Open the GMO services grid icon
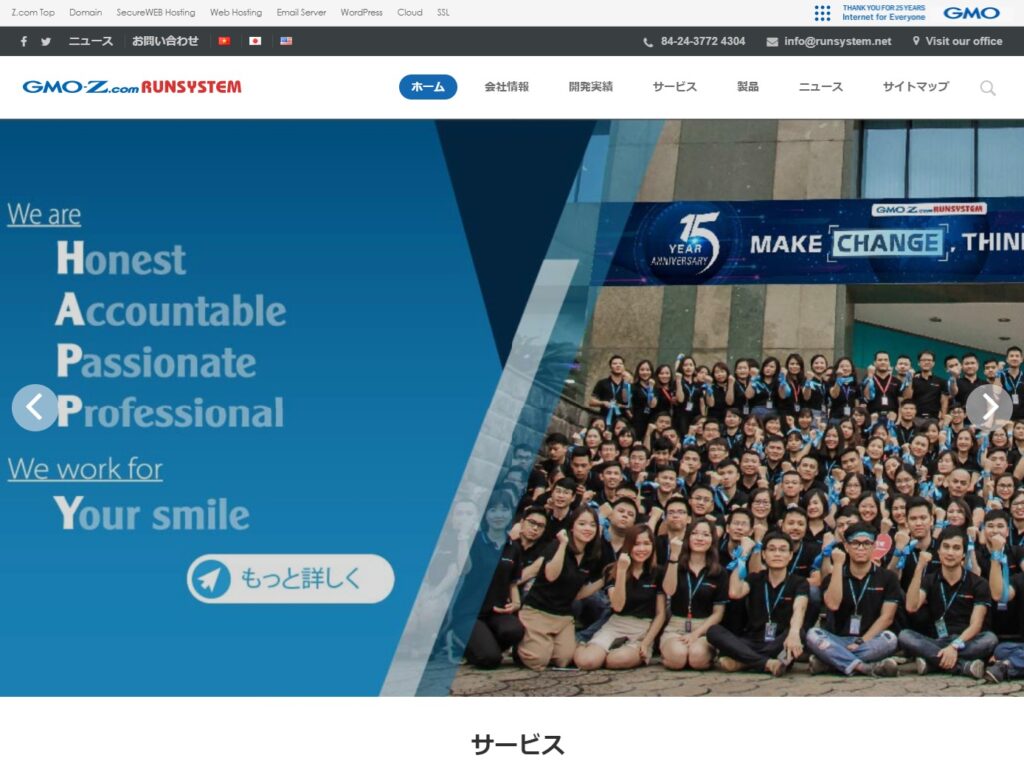The width and height of the screenshot is (1024, 772). (x=822, y=12)
